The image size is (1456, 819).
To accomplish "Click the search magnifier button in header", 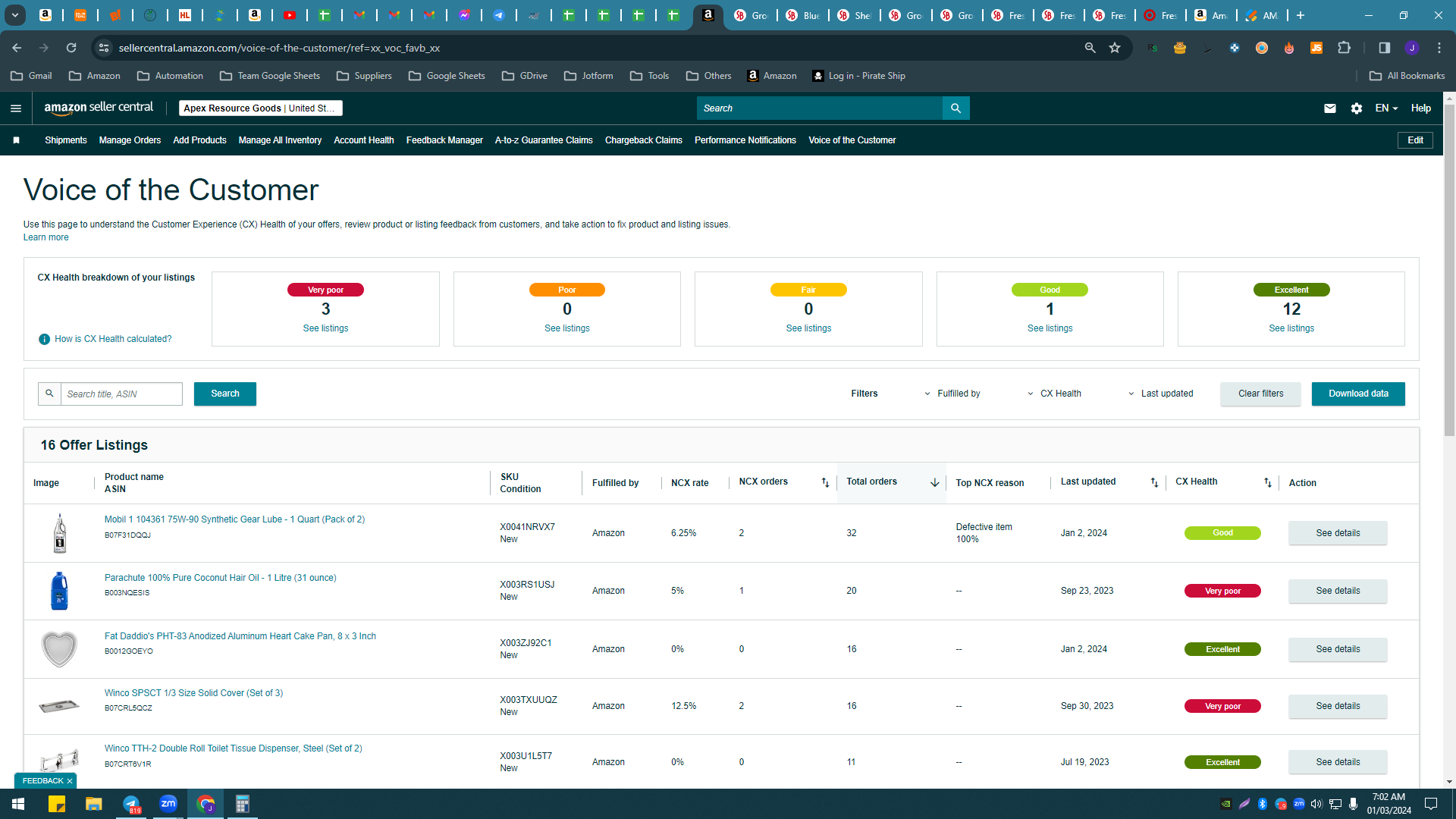I will coord(955,108).
